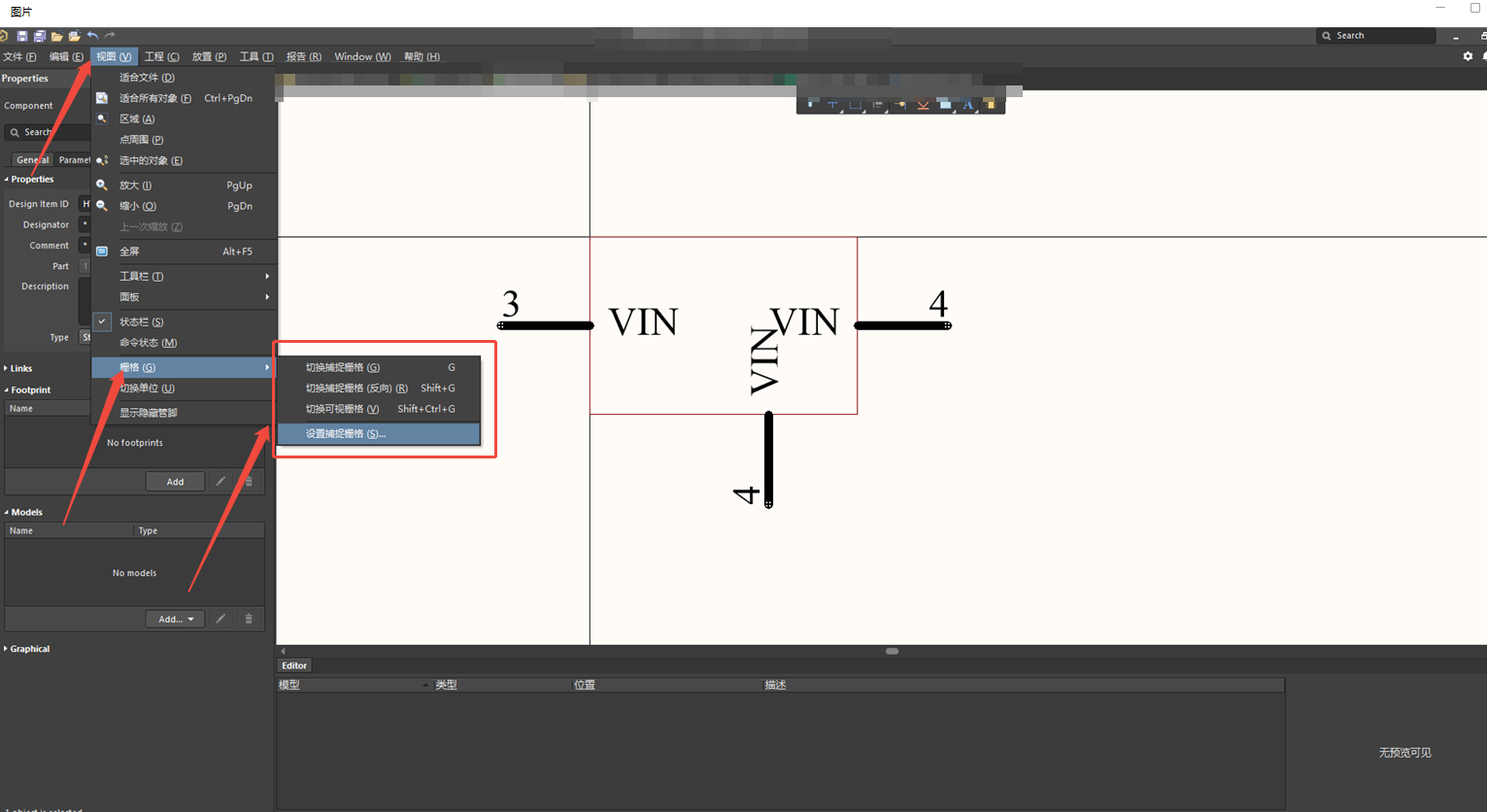Click the Save All icon in the top toolbar
This screenshot has width=1487, height=812.
40,36
